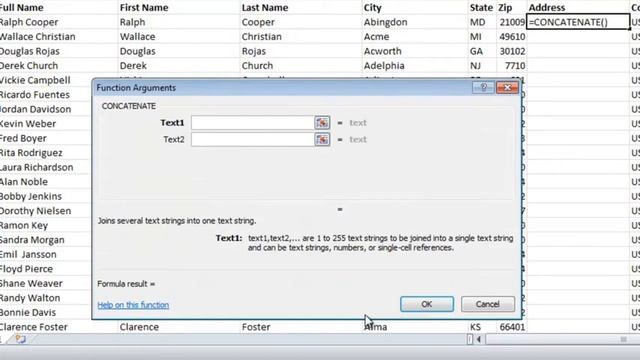This screenshot has height=360, width=640.
Task: Select the NJ state cell
Action: click(x=482, y=66)
